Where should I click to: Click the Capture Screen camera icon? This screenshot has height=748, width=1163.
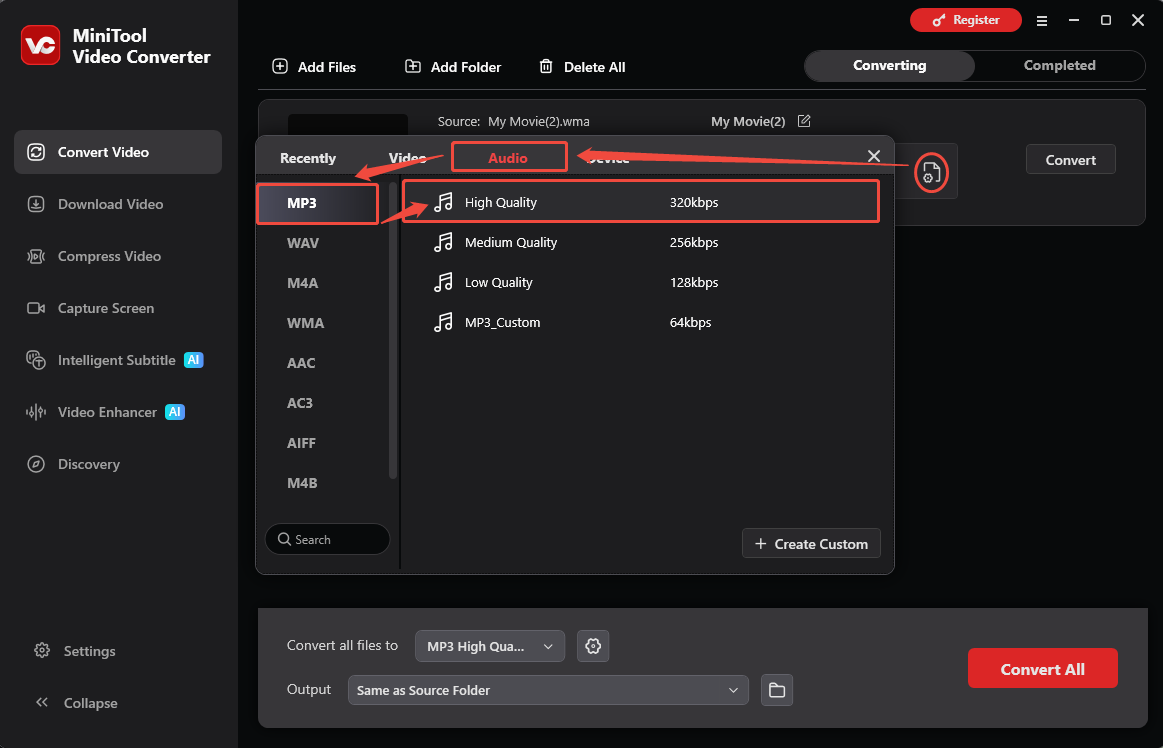coord(36,308)
